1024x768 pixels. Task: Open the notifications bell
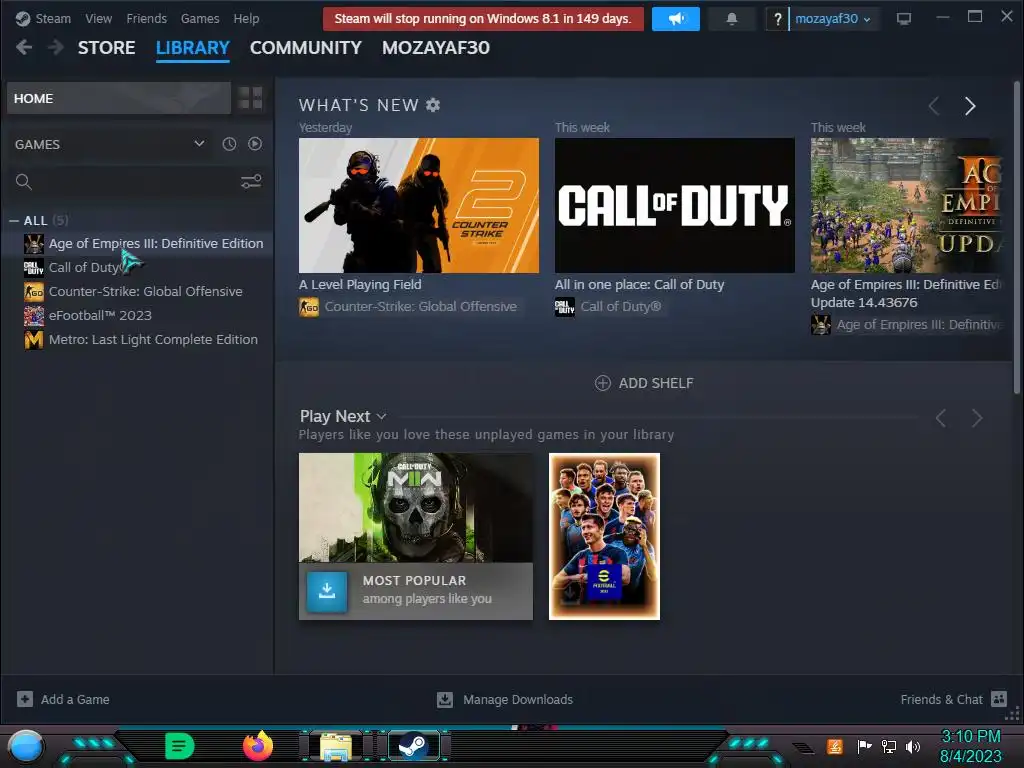point(731,19)
